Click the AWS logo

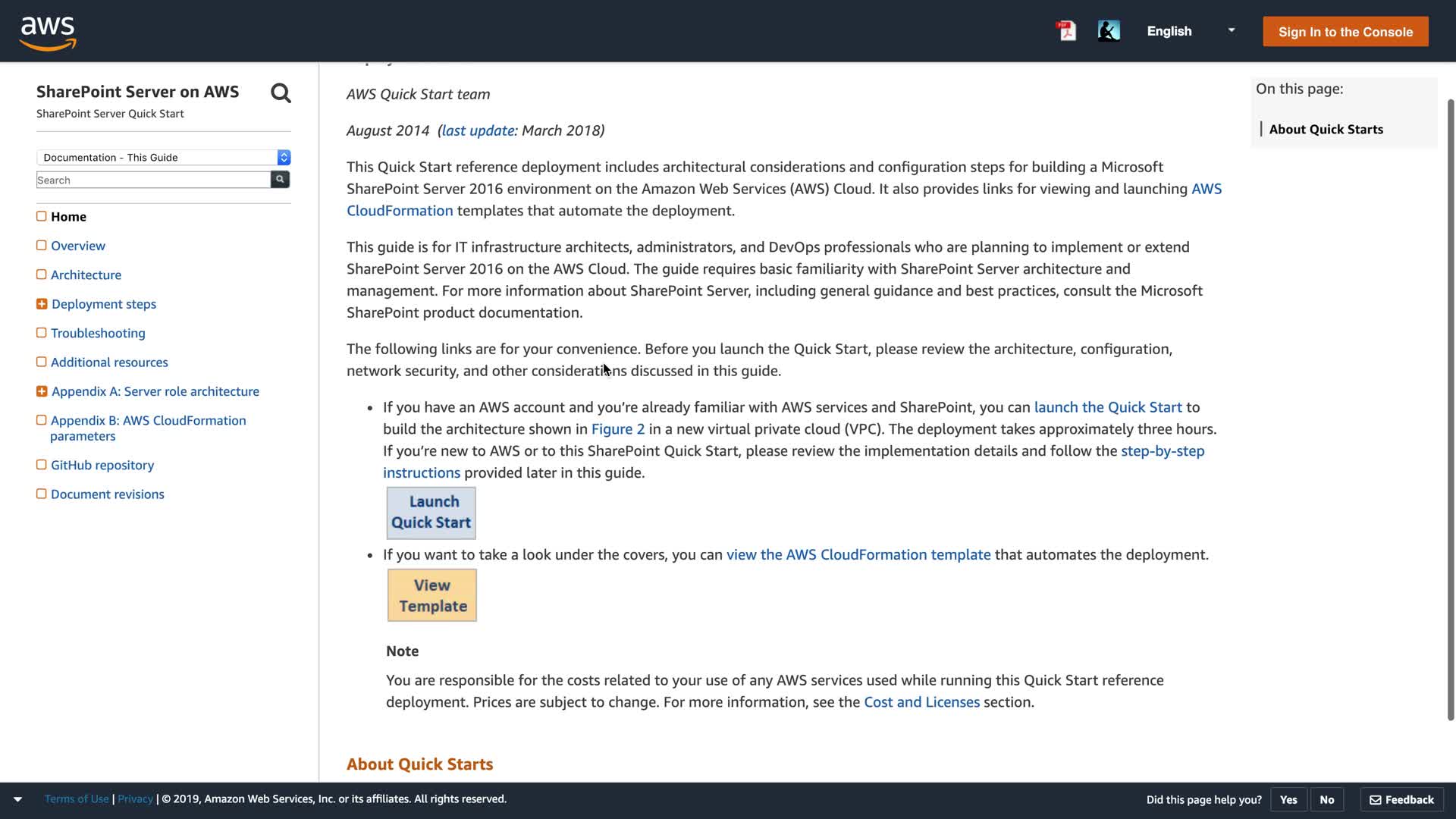tap(48, 33)
